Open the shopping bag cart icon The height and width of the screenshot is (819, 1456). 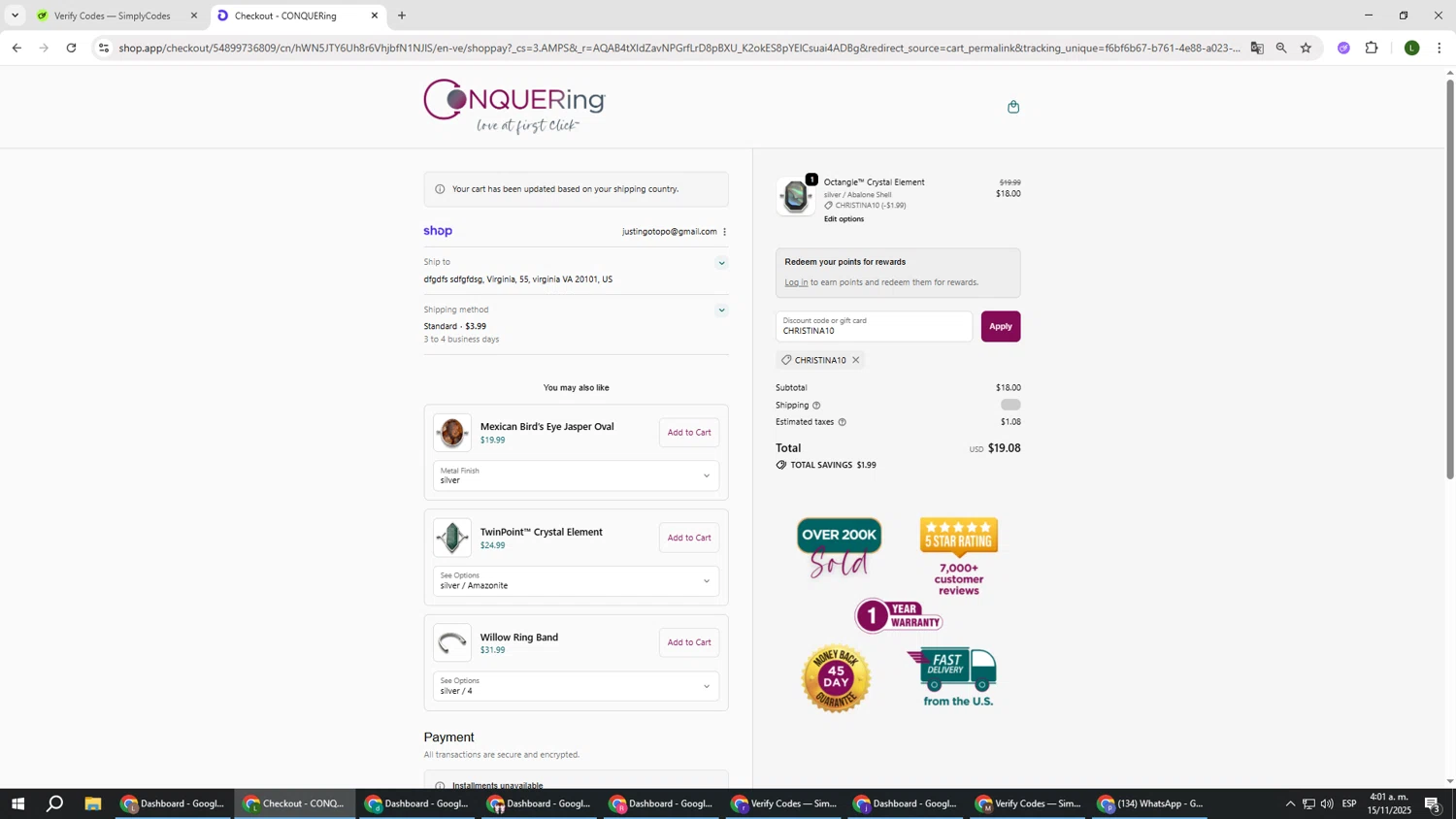(1013, 107)
